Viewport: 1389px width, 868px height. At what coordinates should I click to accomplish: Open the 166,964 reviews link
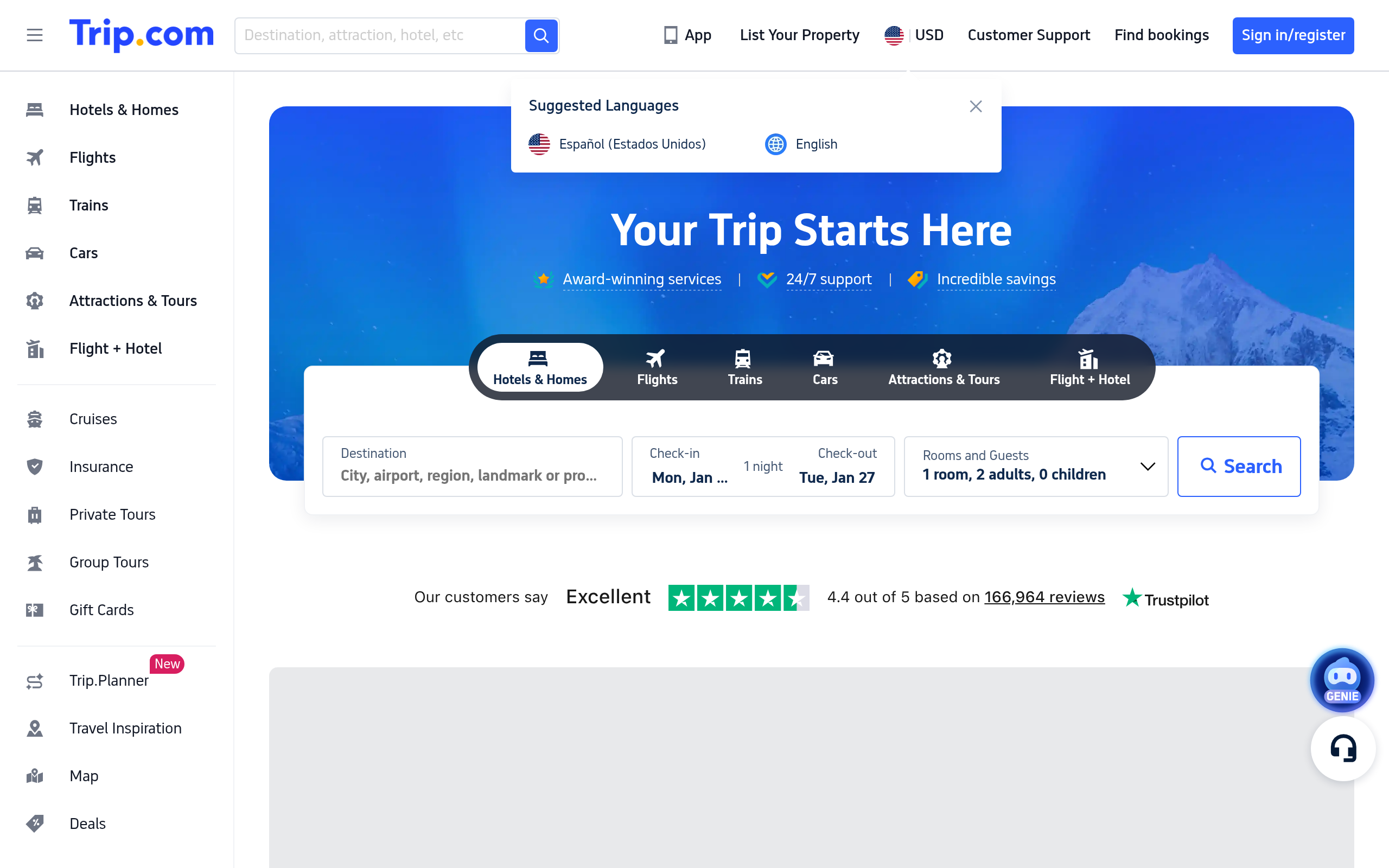click(1043, 597)
